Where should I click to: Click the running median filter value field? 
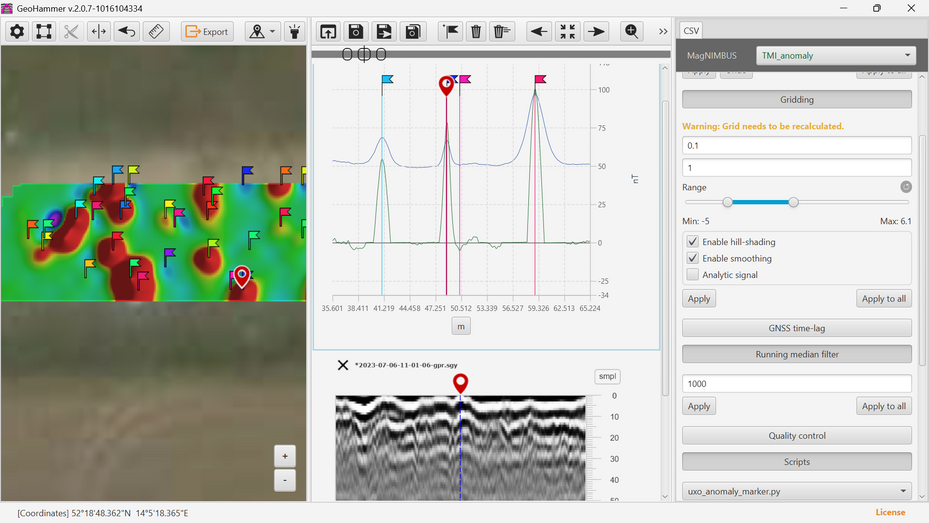[x=797, y=383]
